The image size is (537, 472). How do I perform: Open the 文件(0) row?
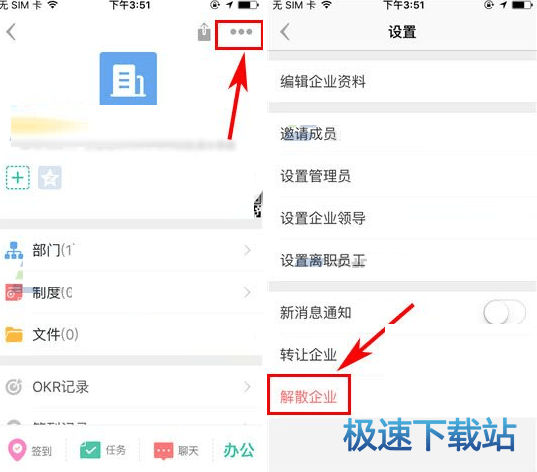pos(131,334)
